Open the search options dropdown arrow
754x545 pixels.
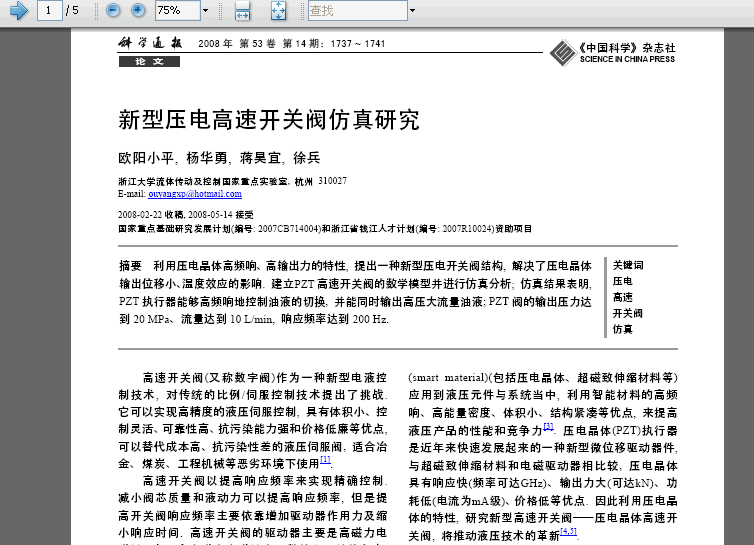(x=412, y=11)
